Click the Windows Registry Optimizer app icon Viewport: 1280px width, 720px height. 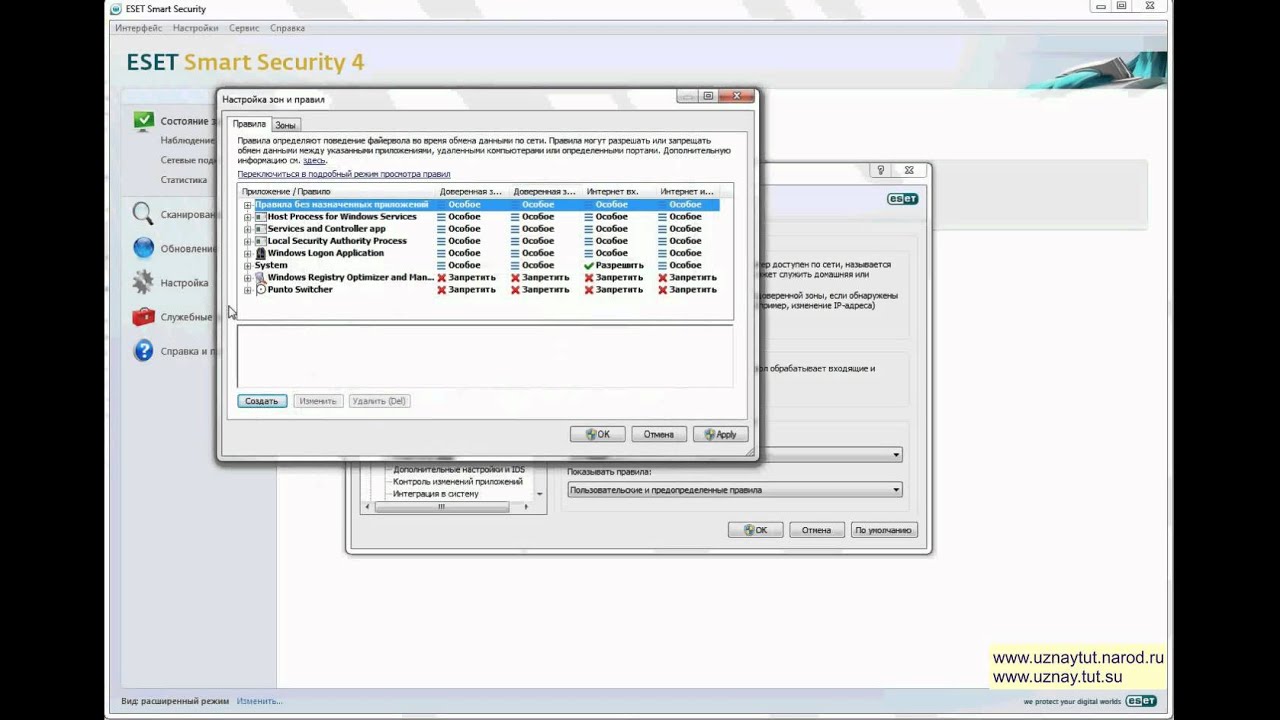click(260, 277)
